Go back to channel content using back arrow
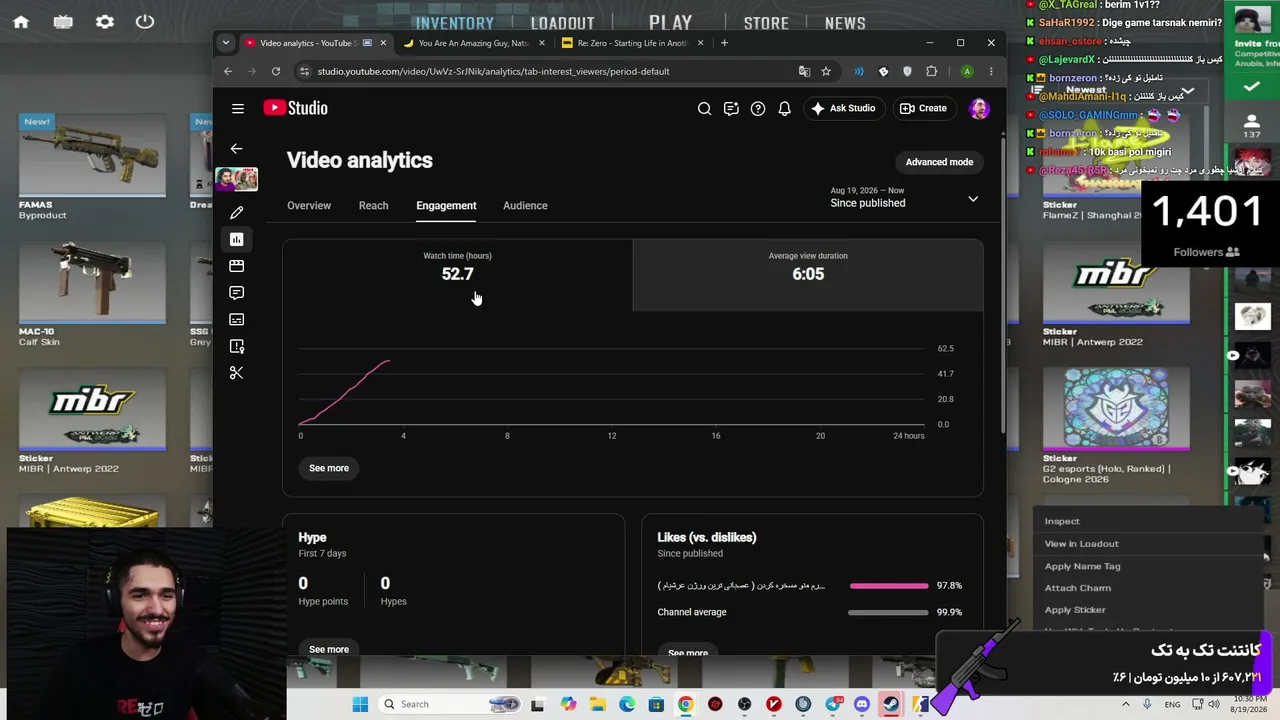This screenshot has width=1280, height=720. (236, 148)
